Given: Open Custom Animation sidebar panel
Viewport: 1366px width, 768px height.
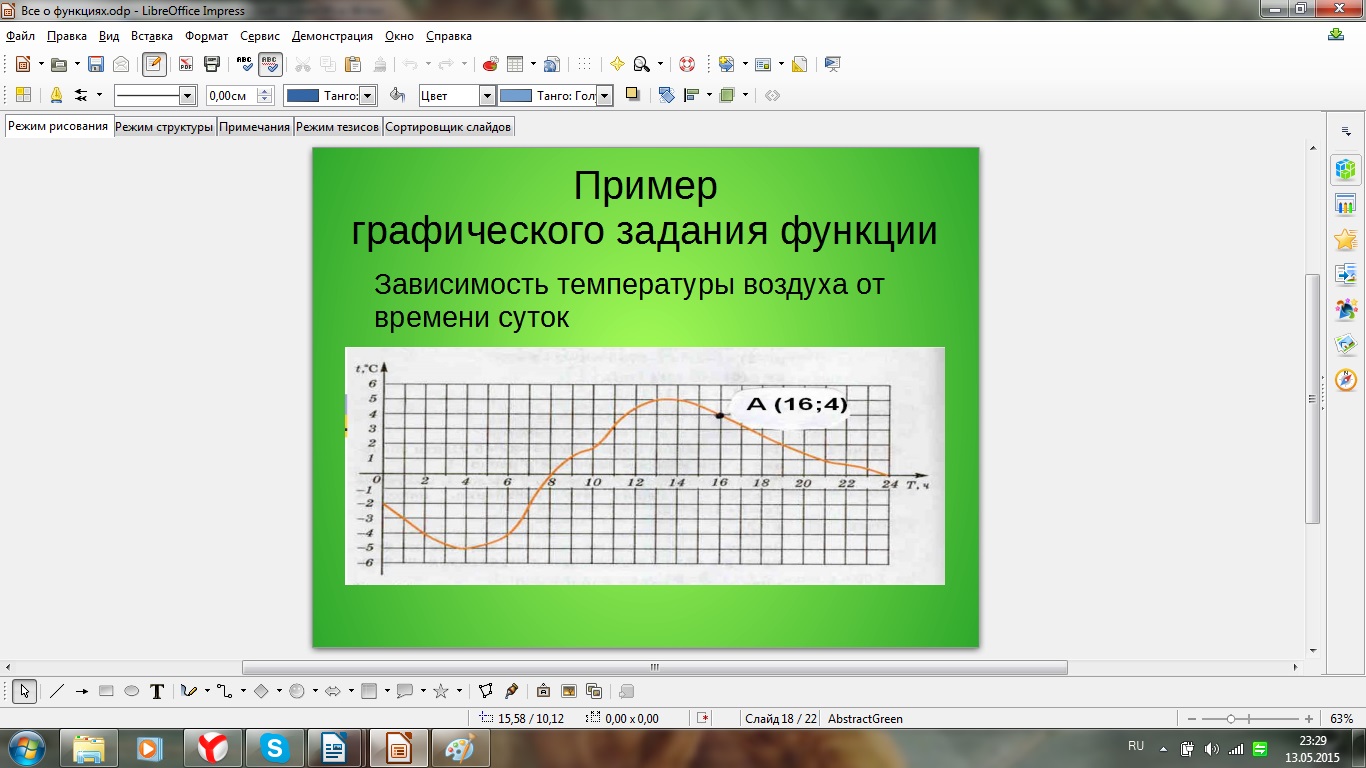Looking at the screenshot, I should tap(1346, 240).
